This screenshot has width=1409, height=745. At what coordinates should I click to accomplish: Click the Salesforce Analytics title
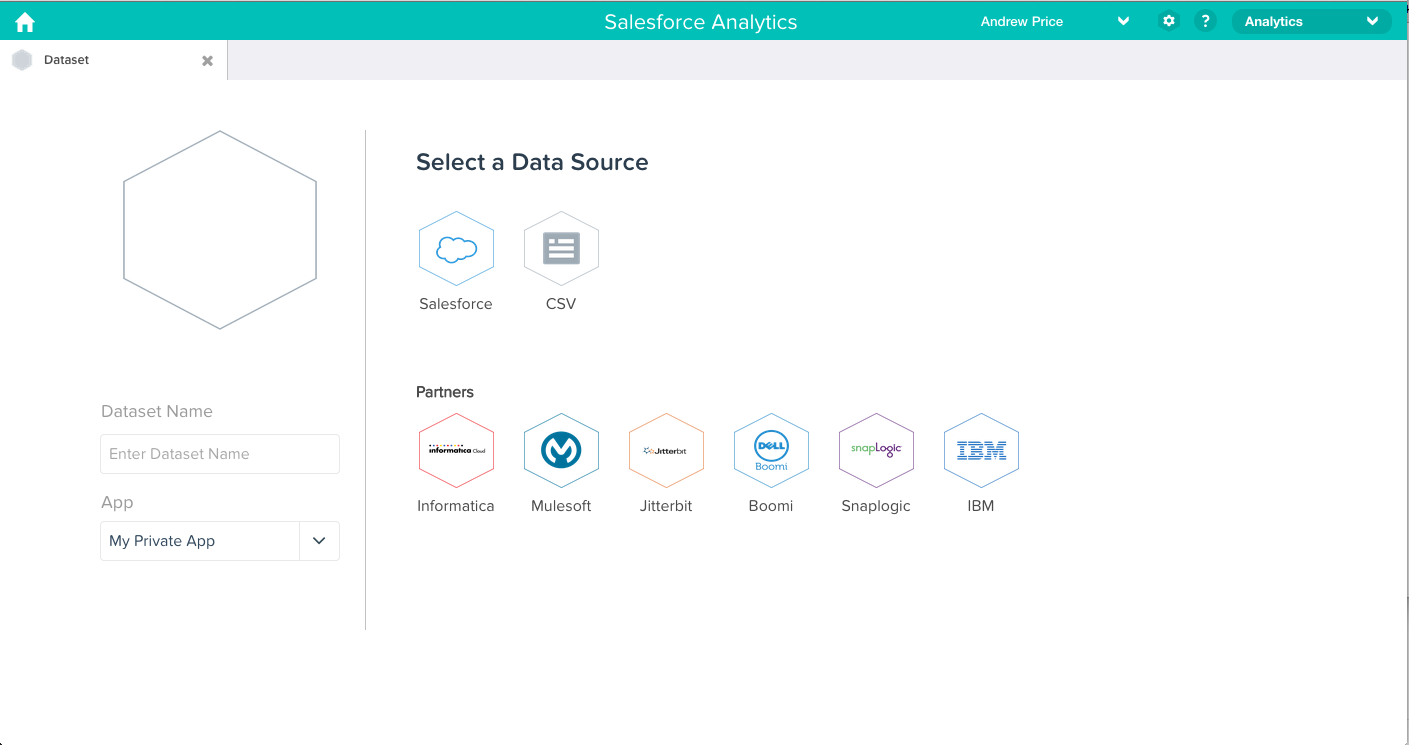click(701, 22)
